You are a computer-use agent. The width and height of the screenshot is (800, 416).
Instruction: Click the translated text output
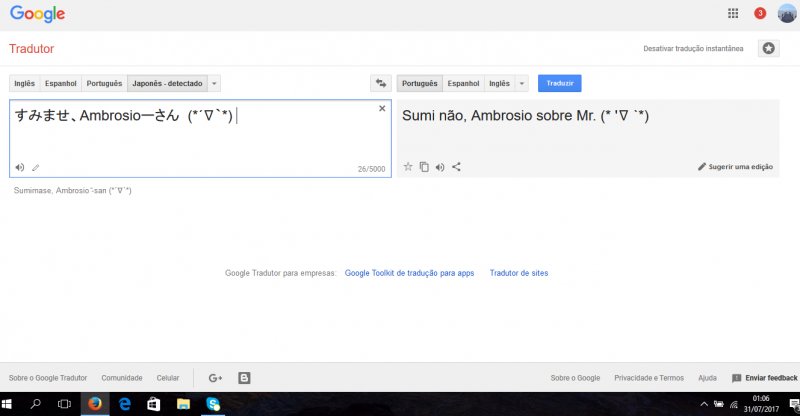click(525, 116)
